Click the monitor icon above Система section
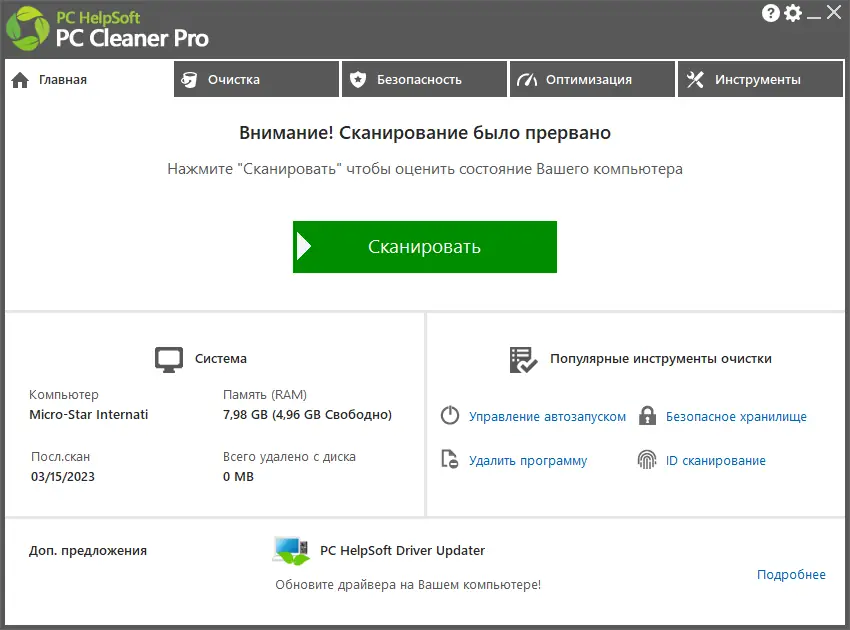Viewport: 850px width, 630px height. click(x=169, y=357)
